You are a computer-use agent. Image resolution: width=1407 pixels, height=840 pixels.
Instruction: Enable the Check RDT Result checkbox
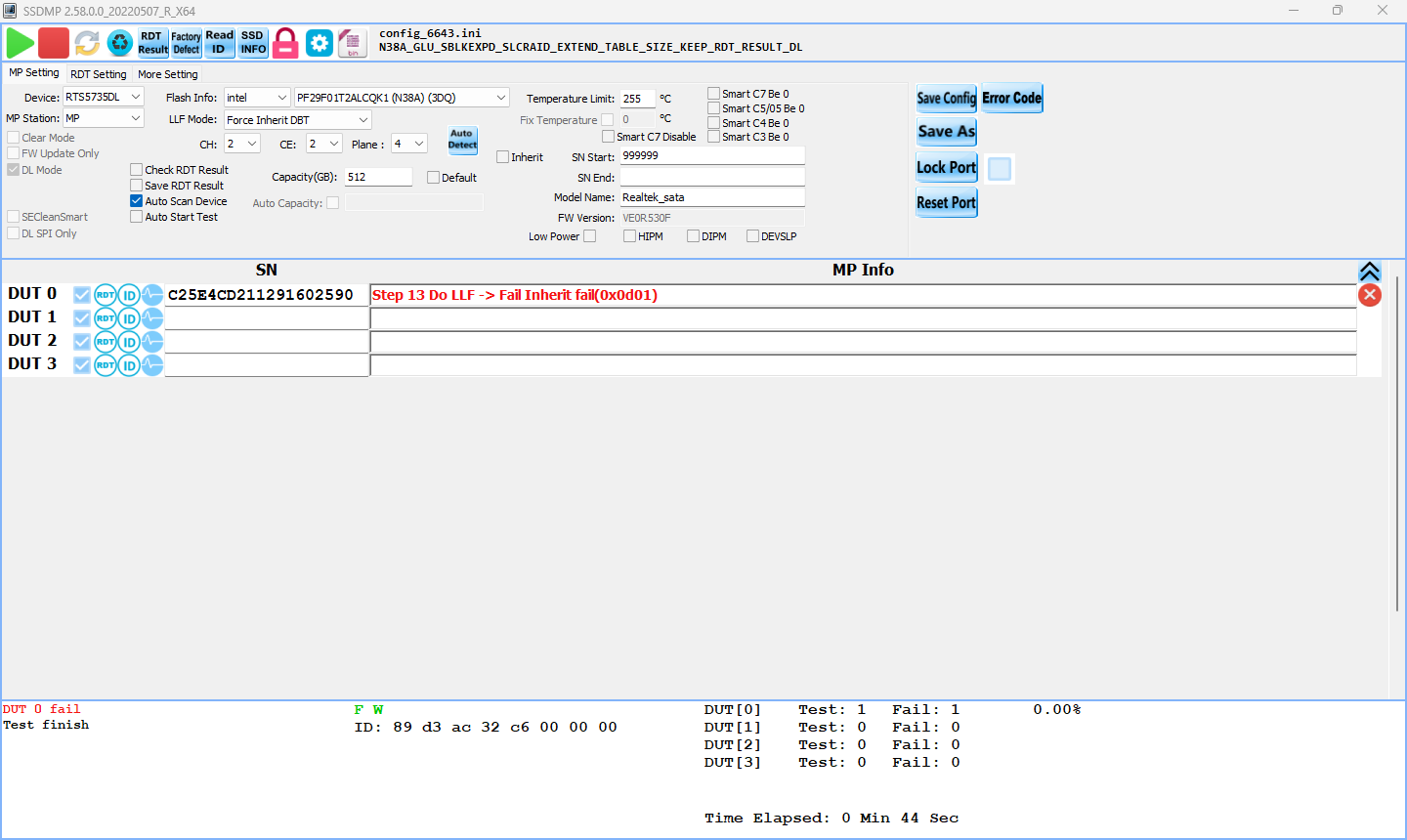tap(137, 170)
